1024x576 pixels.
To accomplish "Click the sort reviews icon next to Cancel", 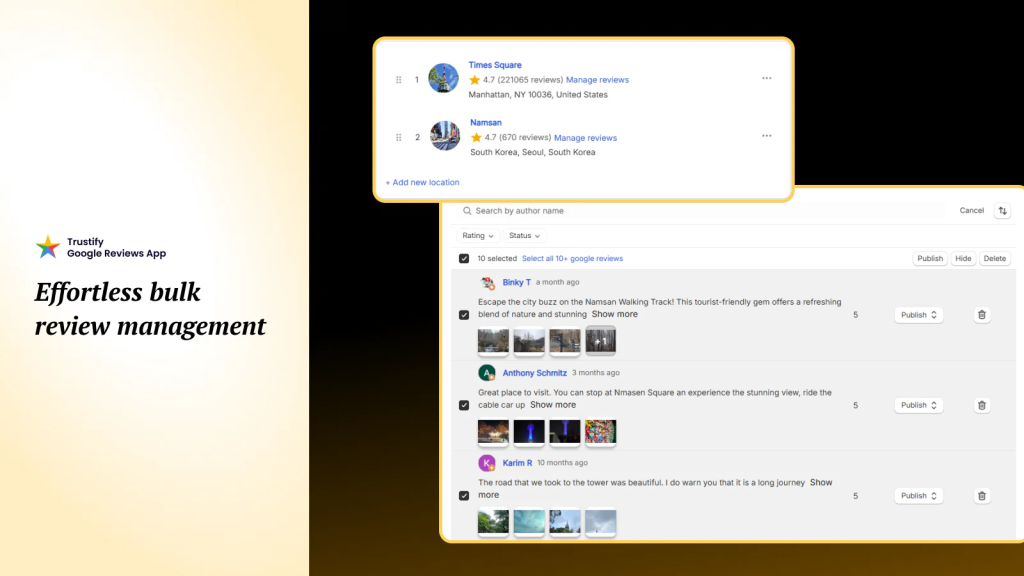I will [1002, 210].
